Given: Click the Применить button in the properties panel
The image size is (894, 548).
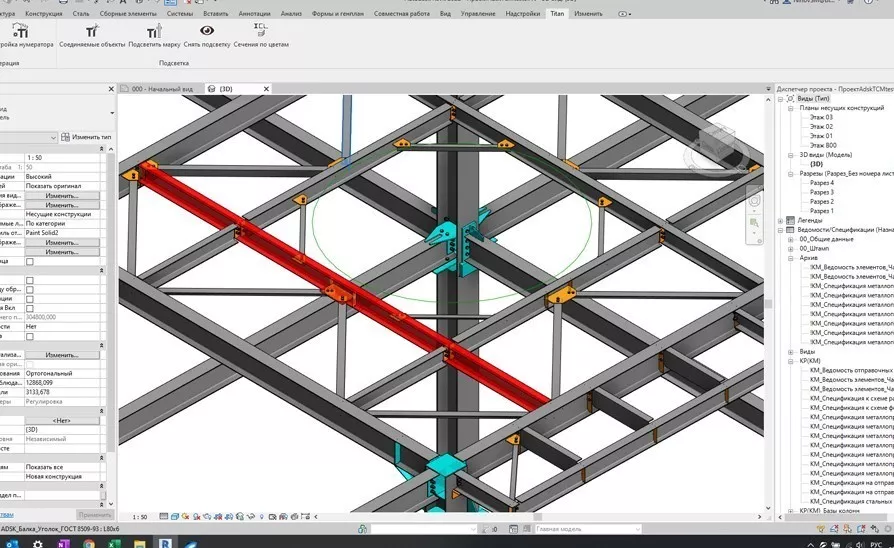Looking at the screenshot, I should point(94,514).
